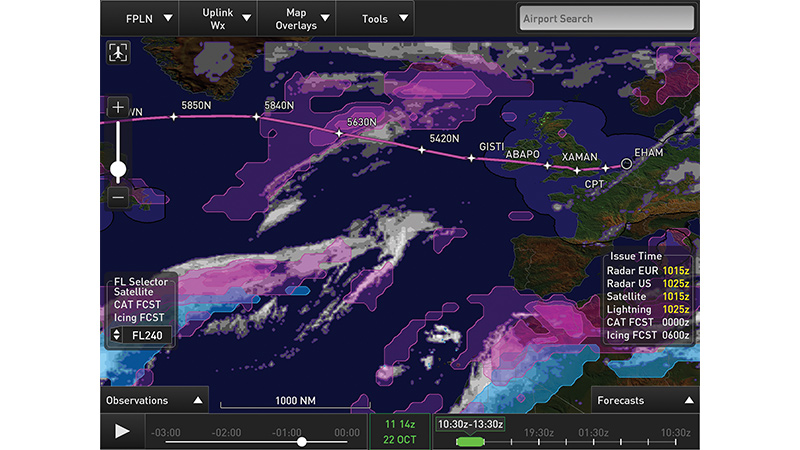Click Icing FCST in the FL Selector panel
The image size is (800, 450).
139,317
